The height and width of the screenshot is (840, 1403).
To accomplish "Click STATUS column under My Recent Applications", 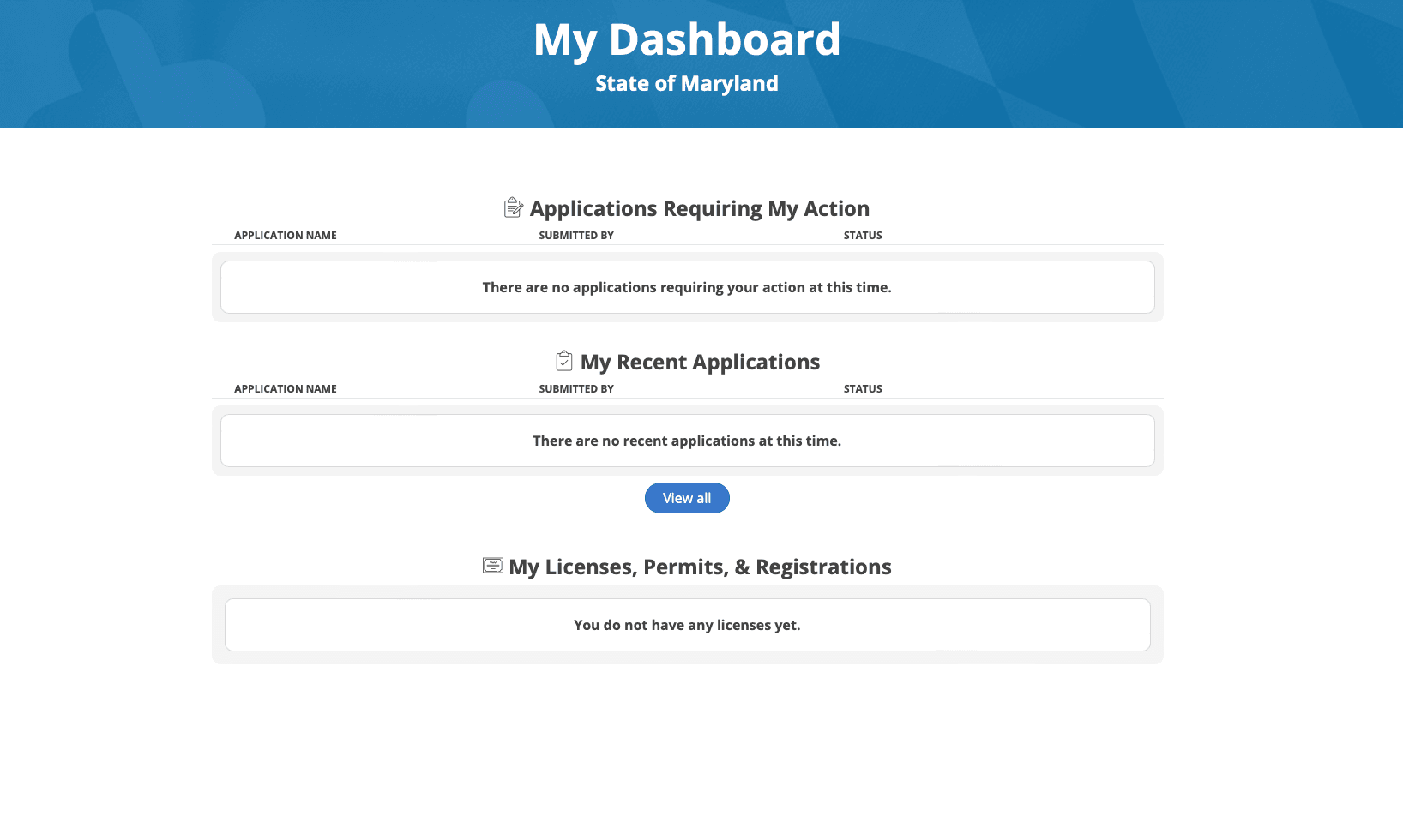I will pos(863,388).
